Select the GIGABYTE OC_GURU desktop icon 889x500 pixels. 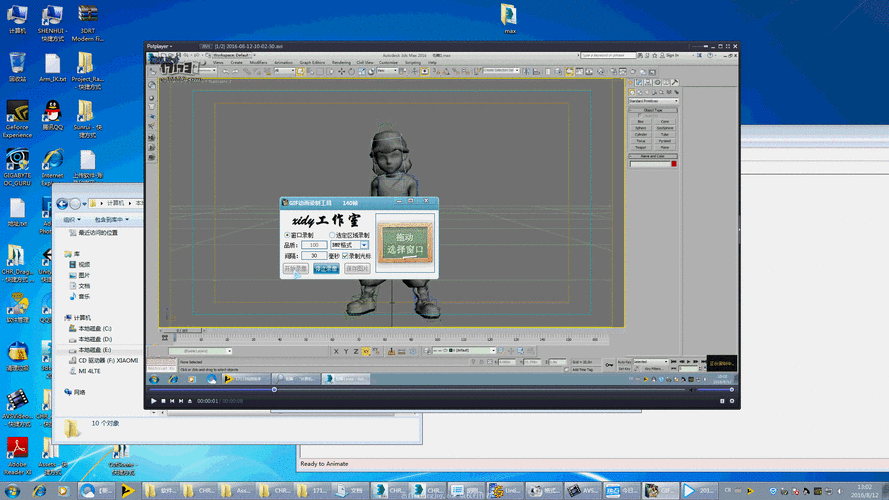pyautogui.click(x=18, y=167)
